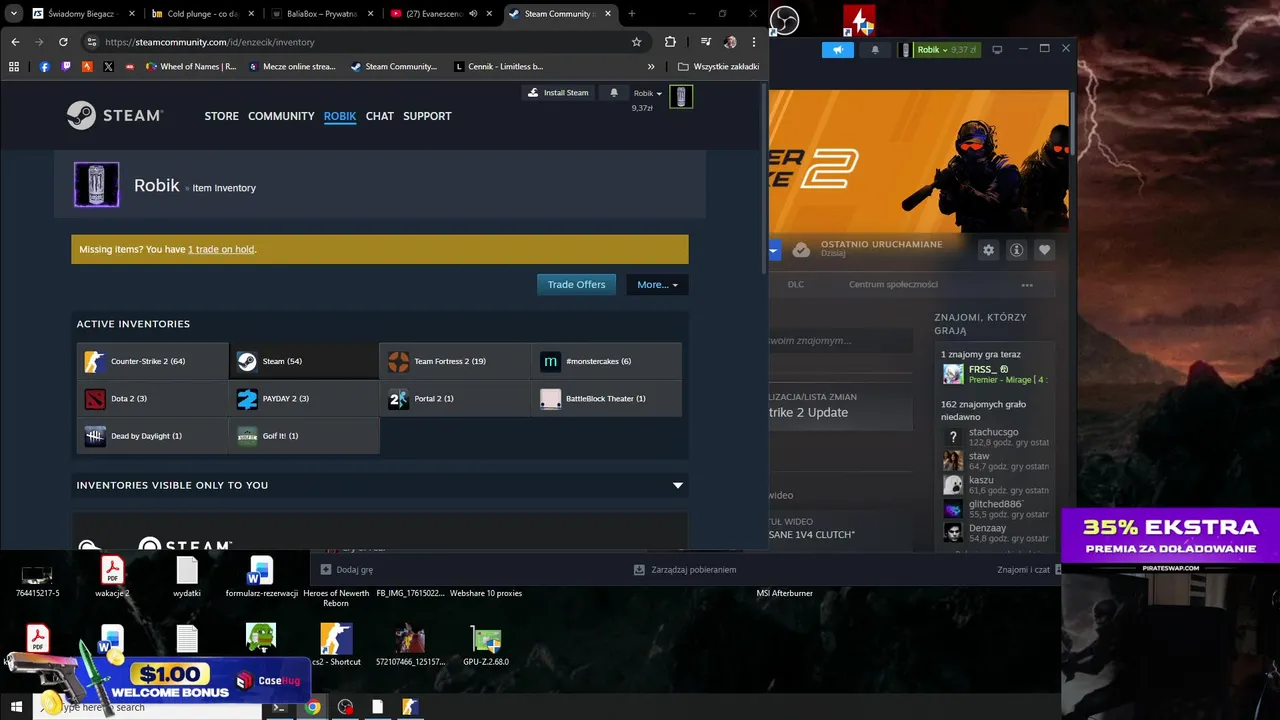1280x720 pixels.
Task: Open the ROBIK profile menu
Action: coord(340,116)
